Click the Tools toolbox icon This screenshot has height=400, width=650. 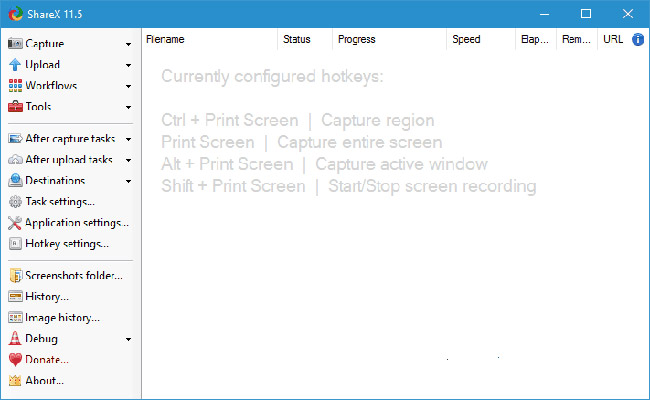click(15, 107)
